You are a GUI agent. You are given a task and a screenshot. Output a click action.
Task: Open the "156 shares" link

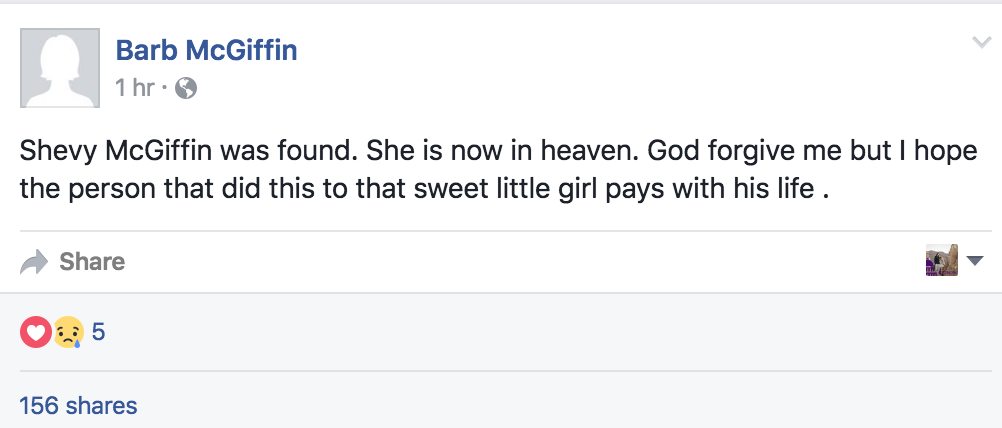click(78, 405)
